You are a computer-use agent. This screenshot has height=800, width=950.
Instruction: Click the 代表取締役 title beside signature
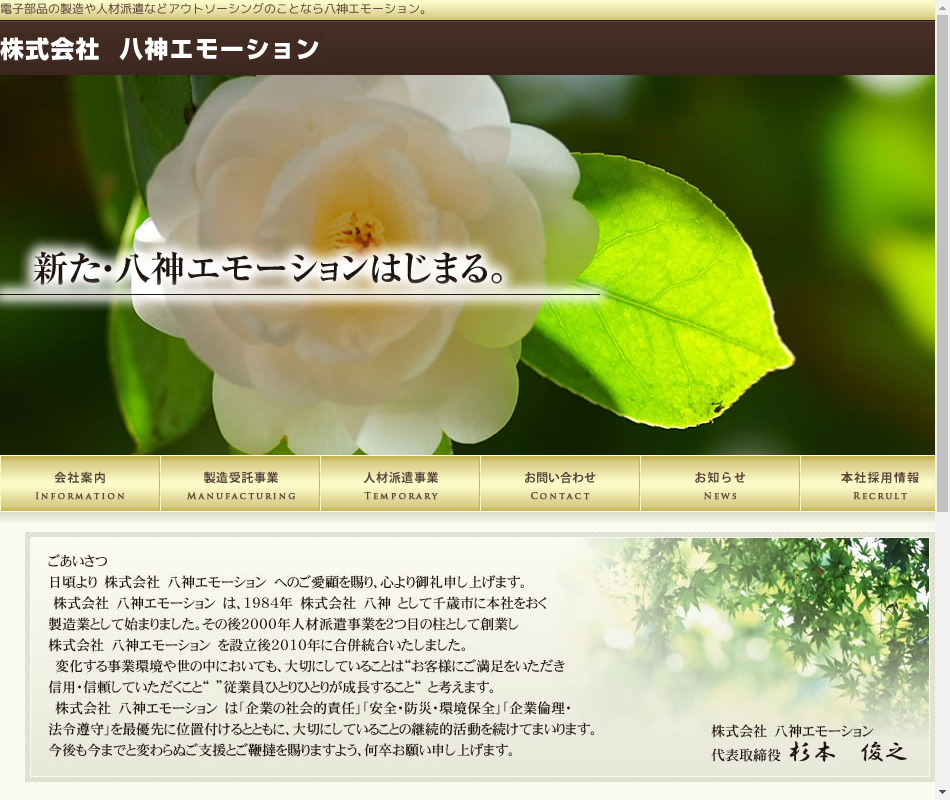[x=745, y=754]
